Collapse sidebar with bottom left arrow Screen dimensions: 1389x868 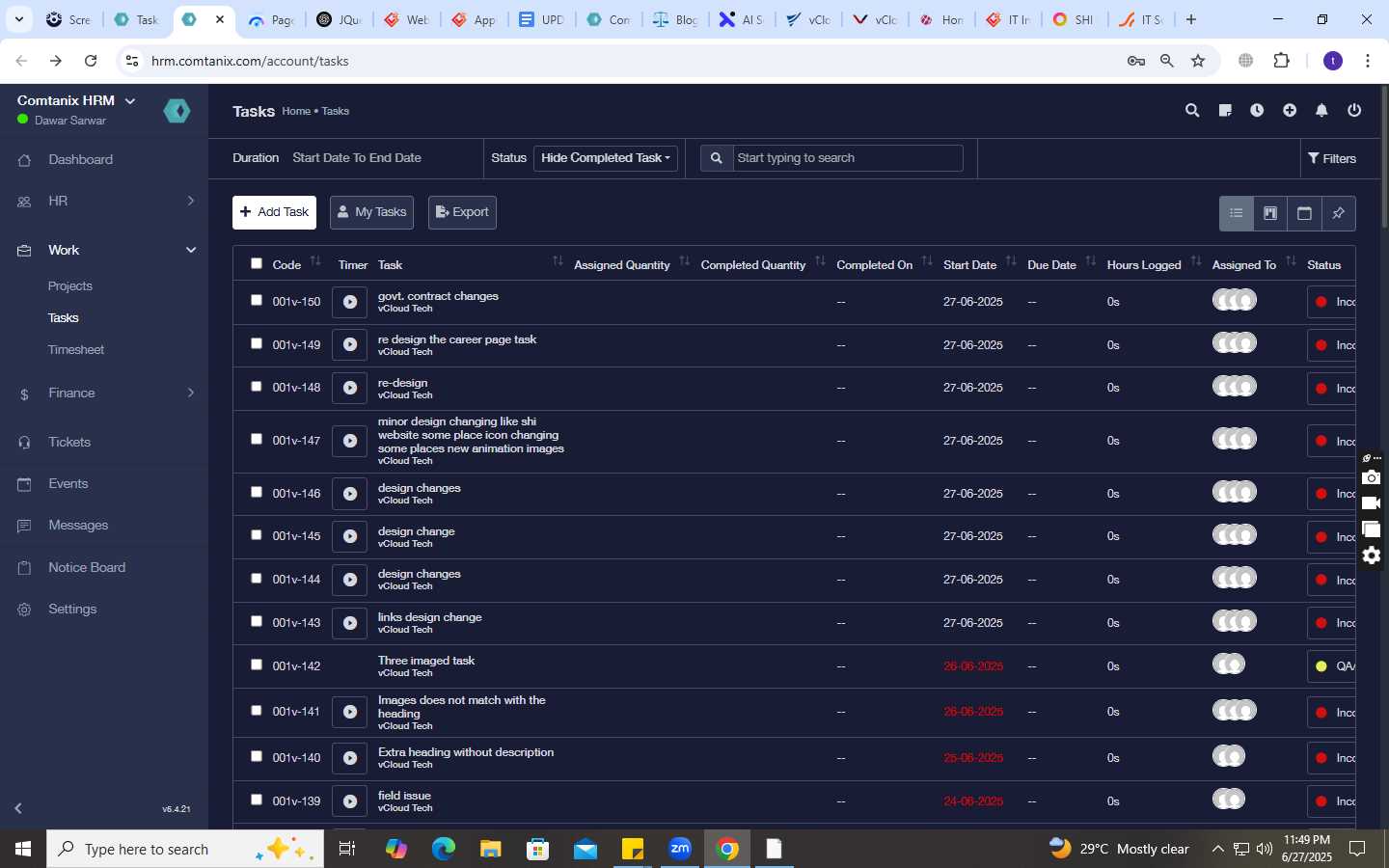[18, 808]
